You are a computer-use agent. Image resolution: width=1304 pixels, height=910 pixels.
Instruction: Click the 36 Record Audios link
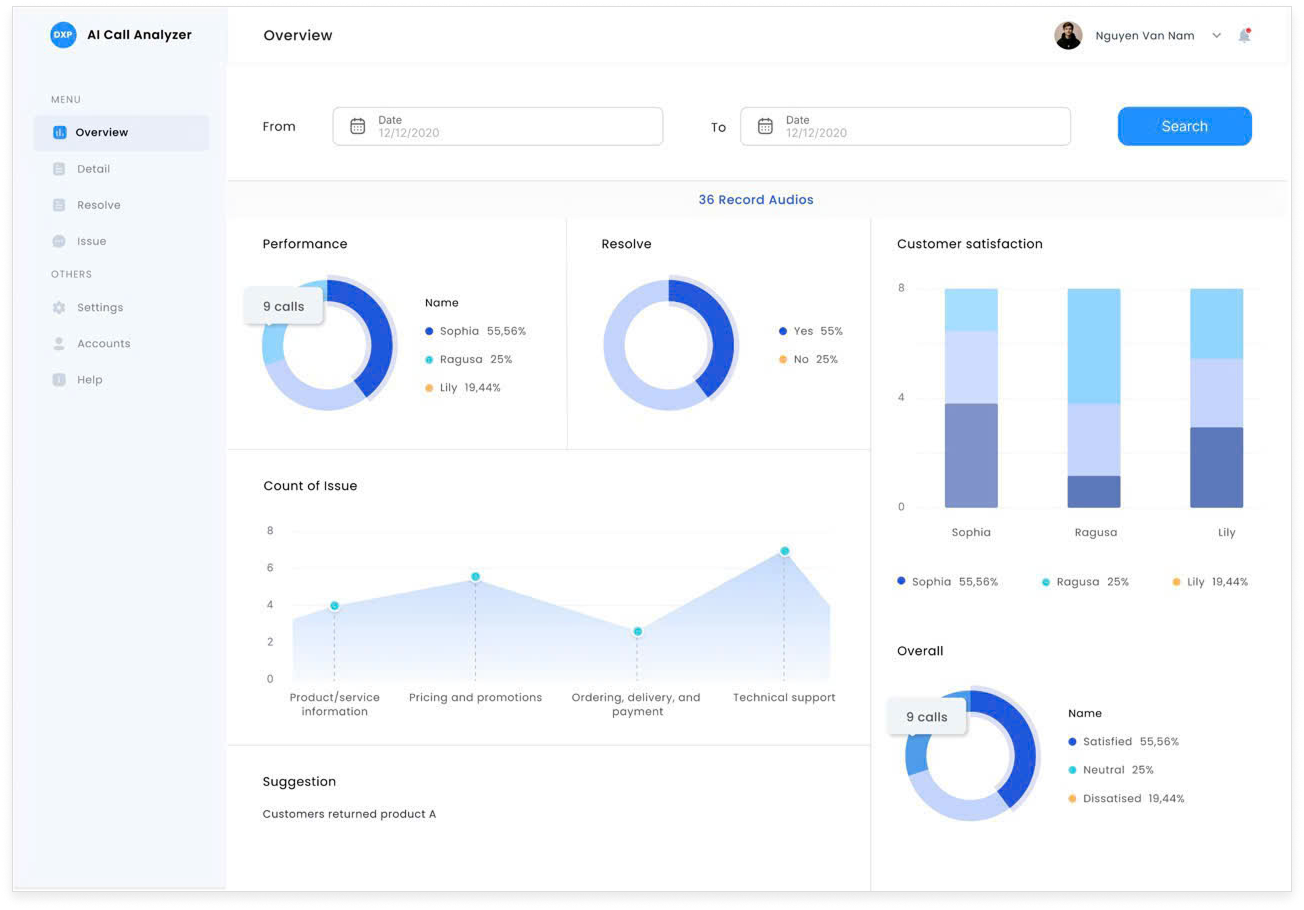coord(755,200)
